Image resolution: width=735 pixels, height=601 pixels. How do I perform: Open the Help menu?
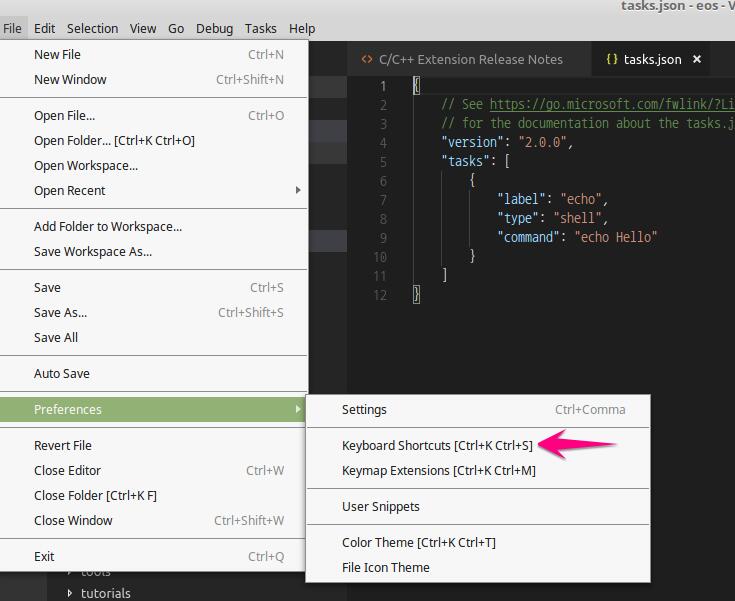(x=302, y=29)
